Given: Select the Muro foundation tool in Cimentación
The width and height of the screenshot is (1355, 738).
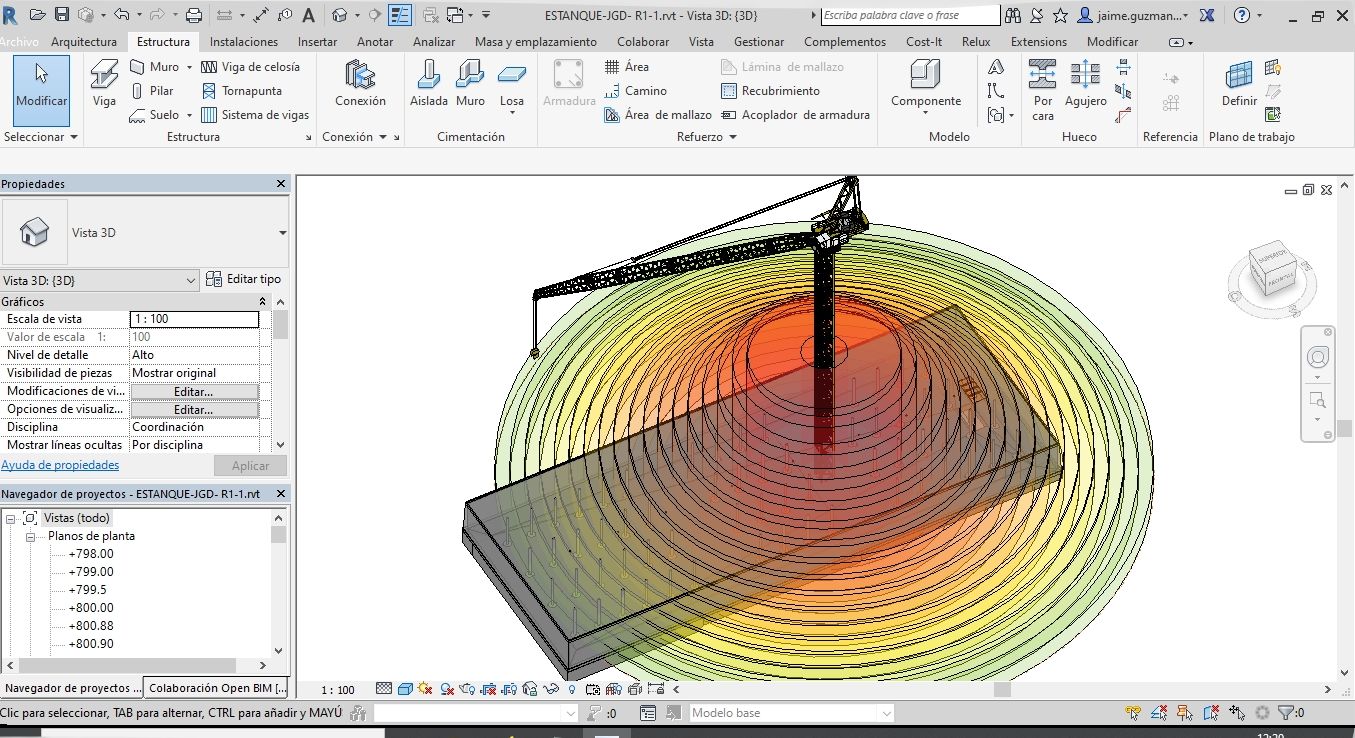Looking at the screenshot, I should tap(470, 83).
